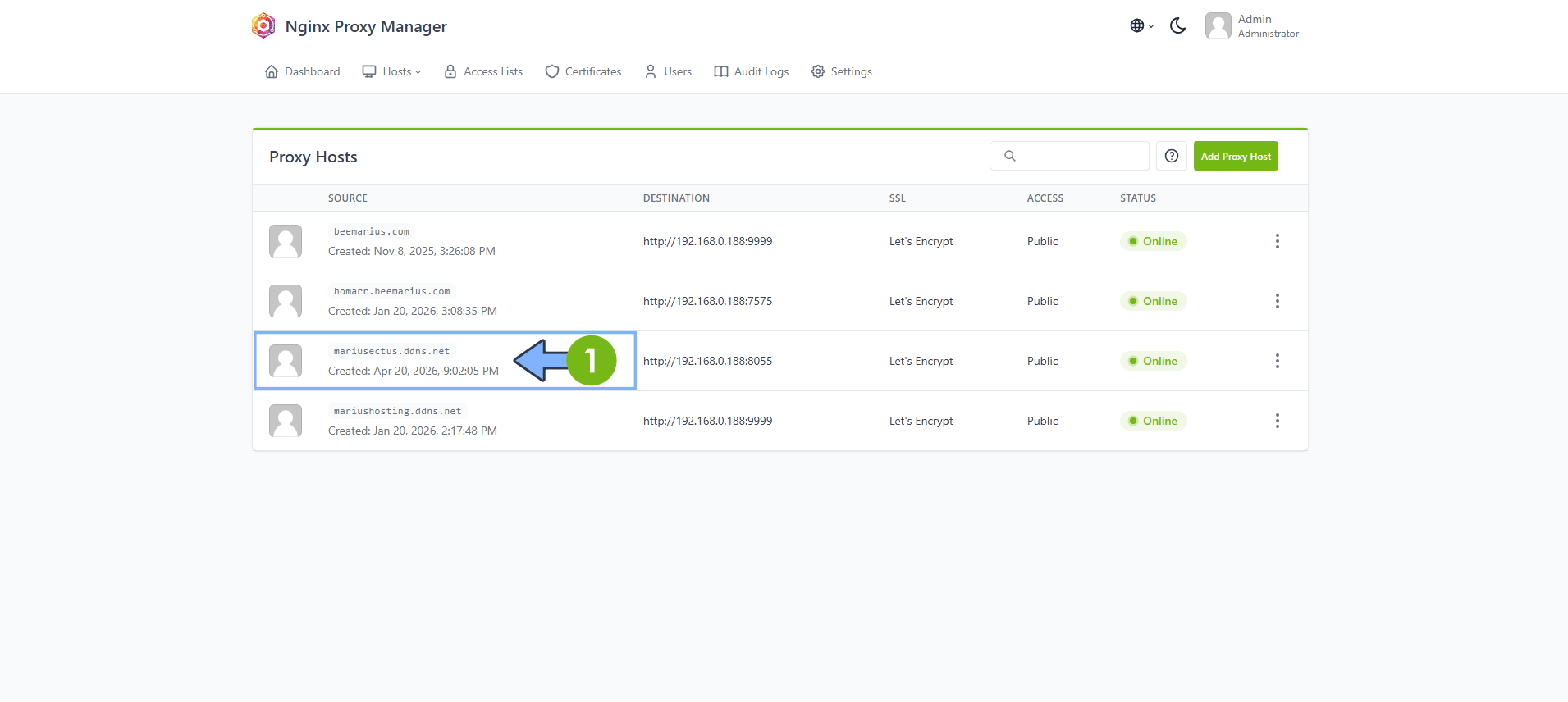Image resolution: width=1568 pixels, height=702 pixels.
Task: Click the Access Lists padlock icon
Action: [450, 71]
